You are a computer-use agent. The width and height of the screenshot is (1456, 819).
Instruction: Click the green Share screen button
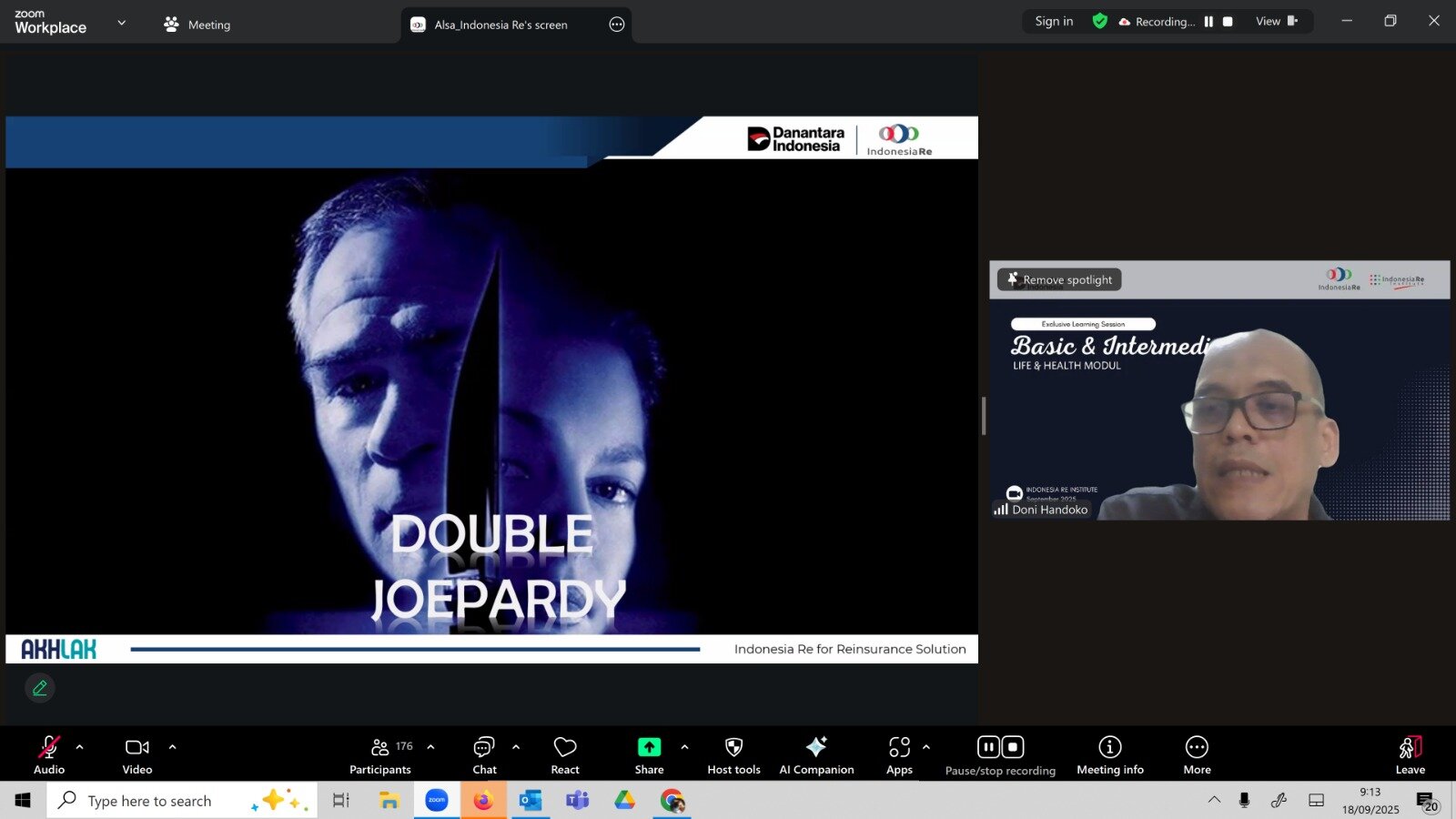tap(649, 755)
